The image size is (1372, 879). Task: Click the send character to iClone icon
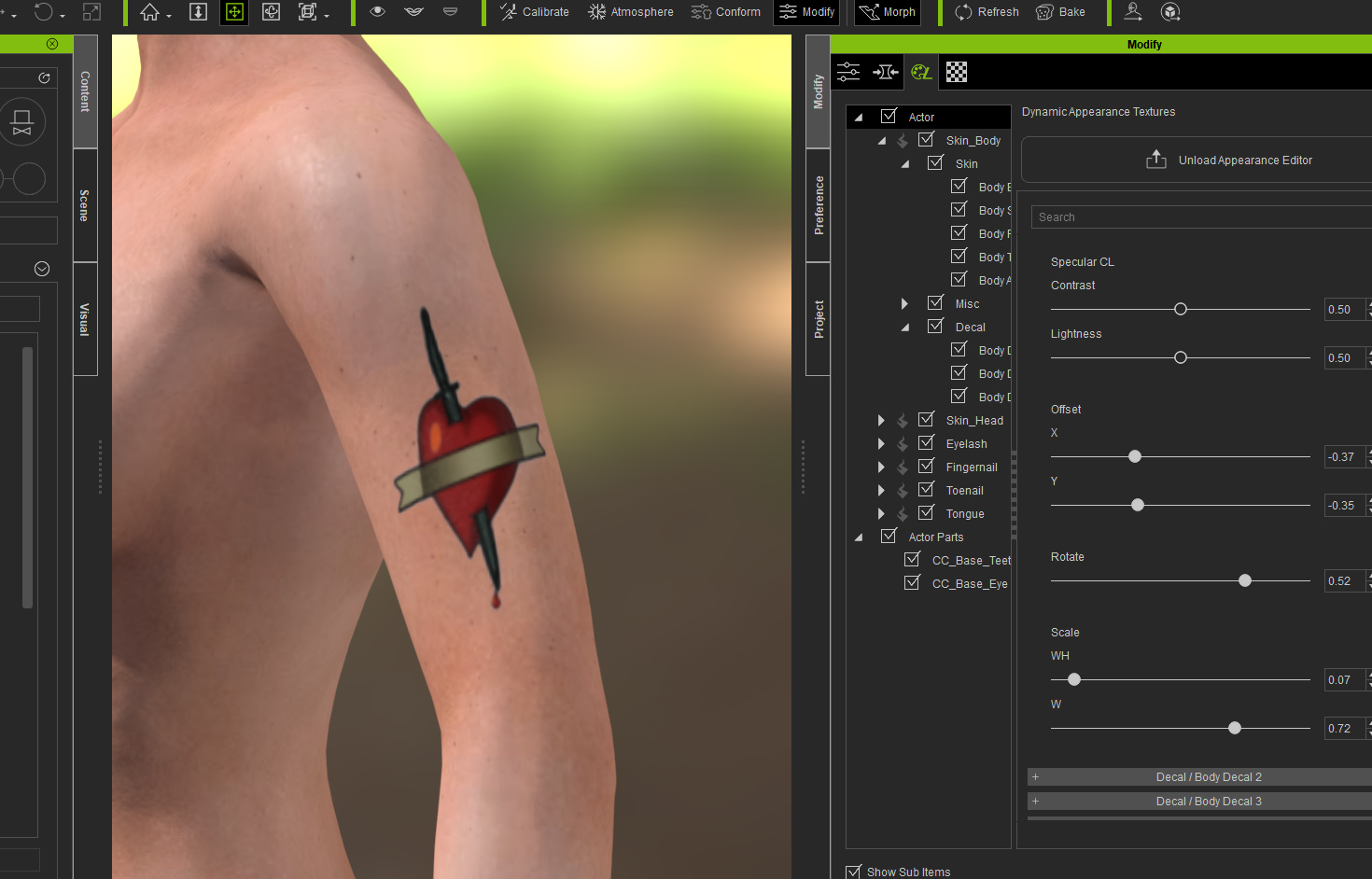[x=1133, y=11]
